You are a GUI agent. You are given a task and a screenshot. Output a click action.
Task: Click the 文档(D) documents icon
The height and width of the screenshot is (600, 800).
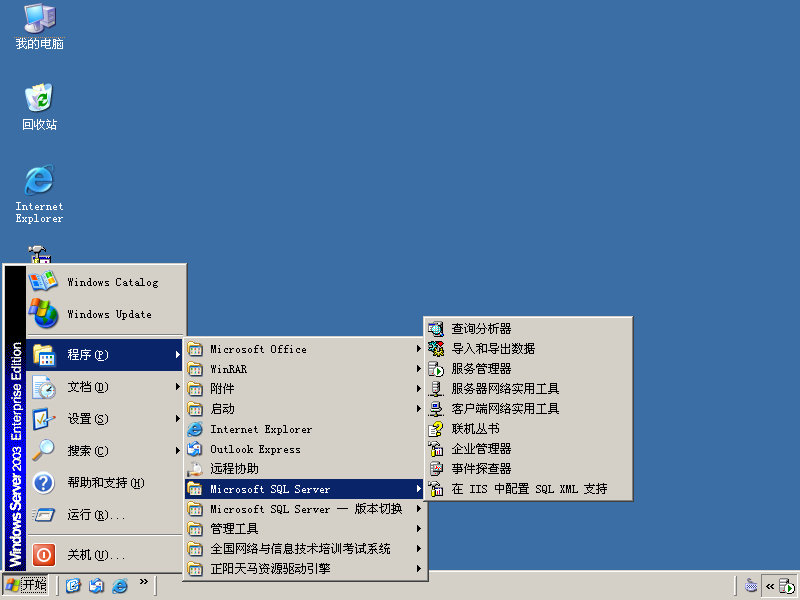[44, 387]
